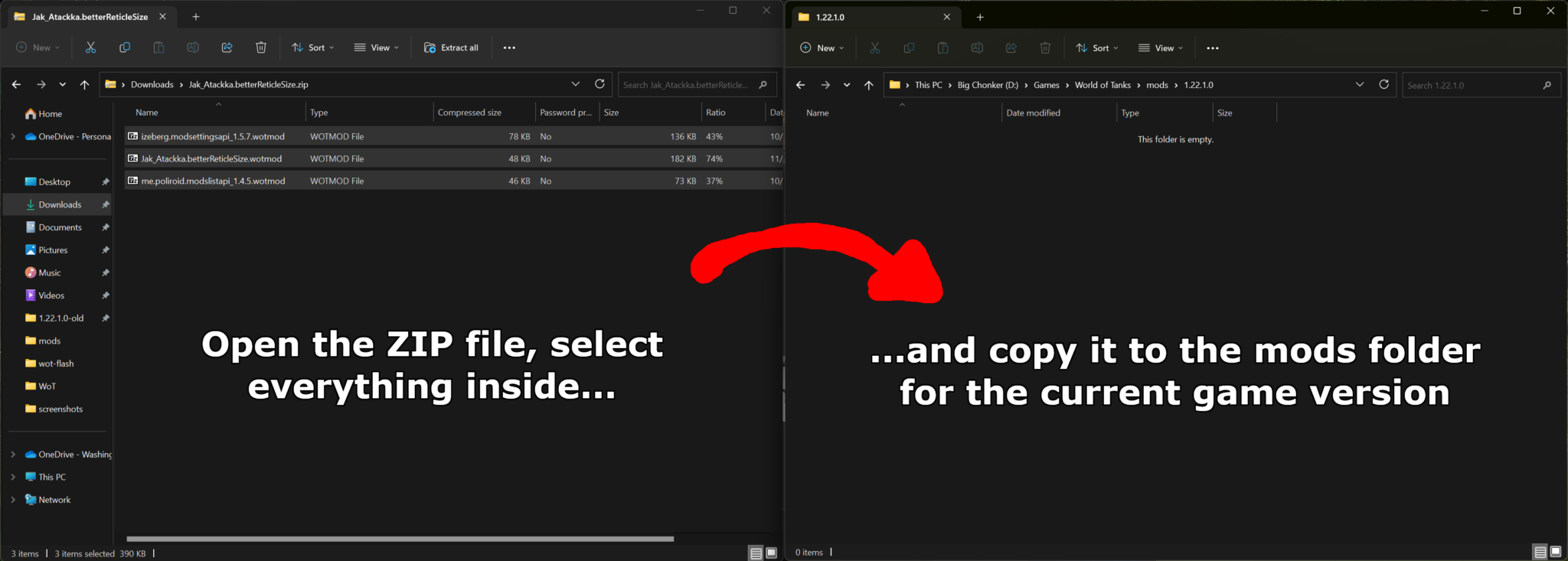Image resolution: width=1568 pixels, height=561 pixels.
Task: Open the View dropdown in right window
Action: click(1160, 48)
